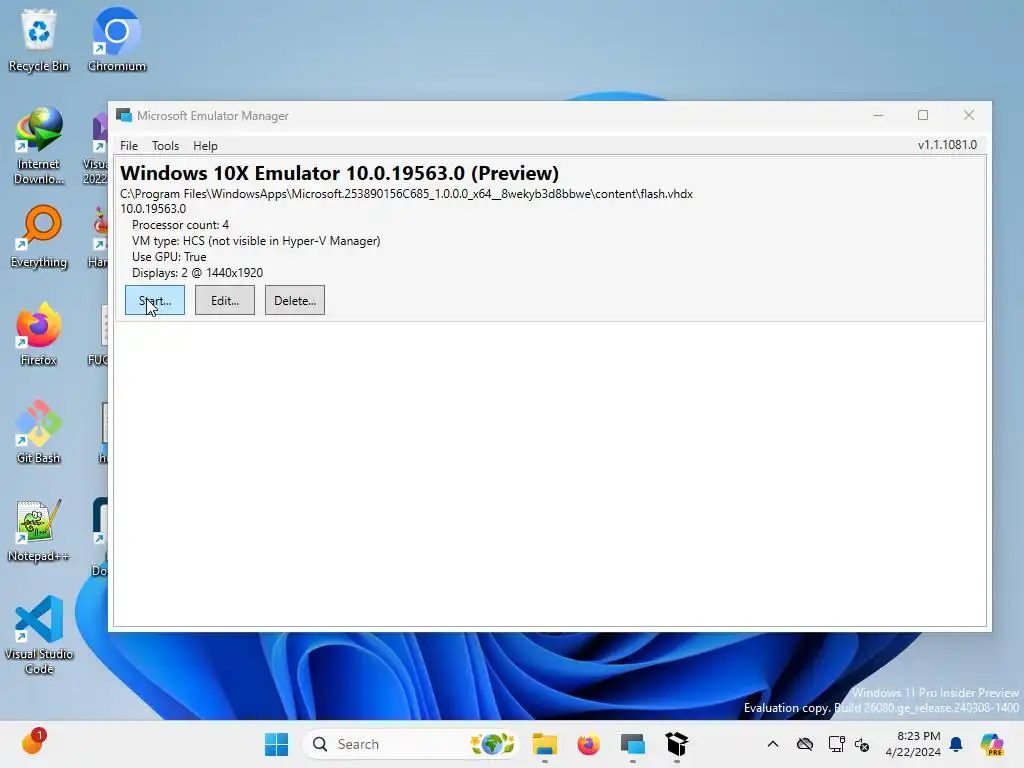Open the notification bell icon
The width and height of the screenshot is (1024, 768).
coord(956,744)
